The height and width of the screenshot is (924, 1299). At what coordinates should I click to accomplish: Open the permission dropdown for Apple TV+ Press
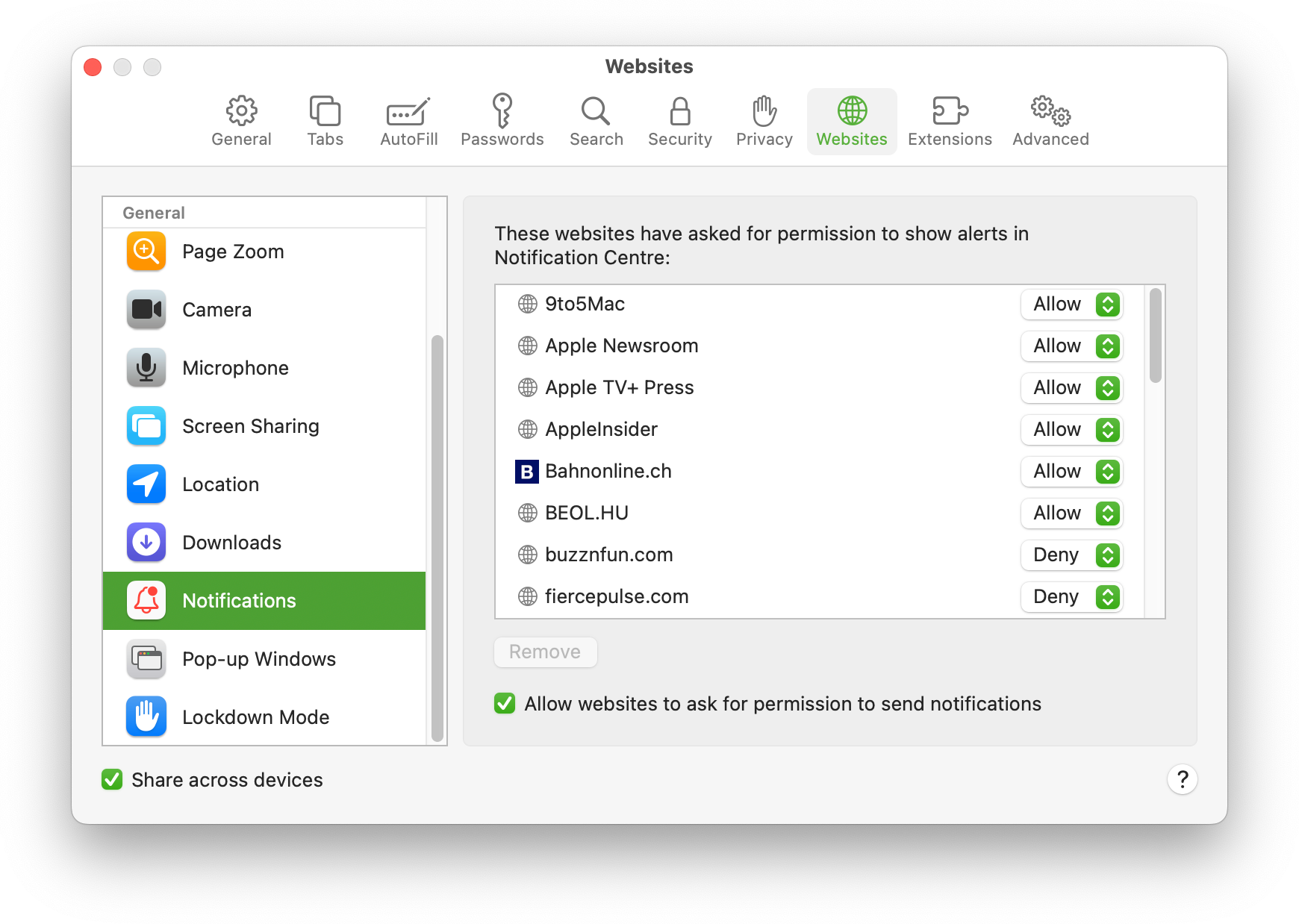click(x=1072, y=387)
